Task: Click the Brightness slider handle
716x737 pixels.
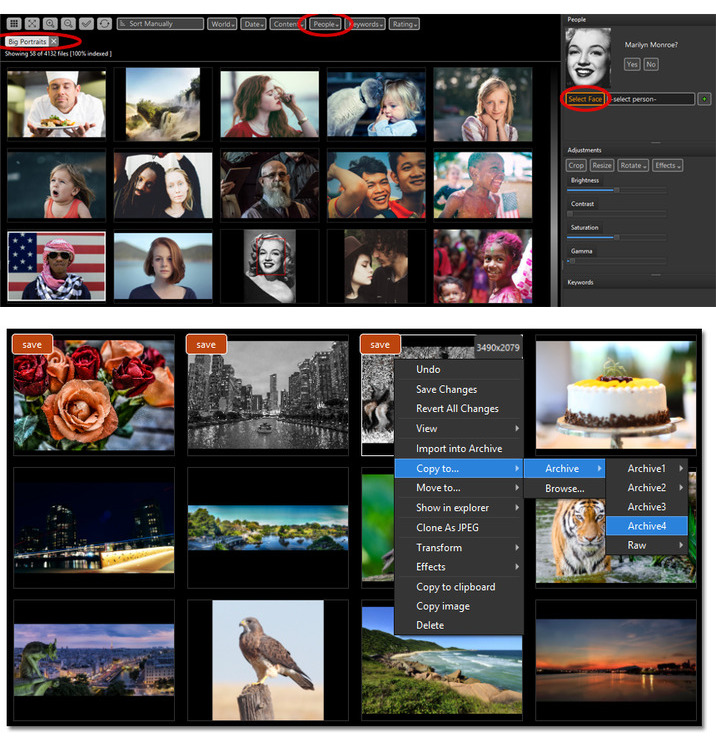Action: tap(616, 189)
